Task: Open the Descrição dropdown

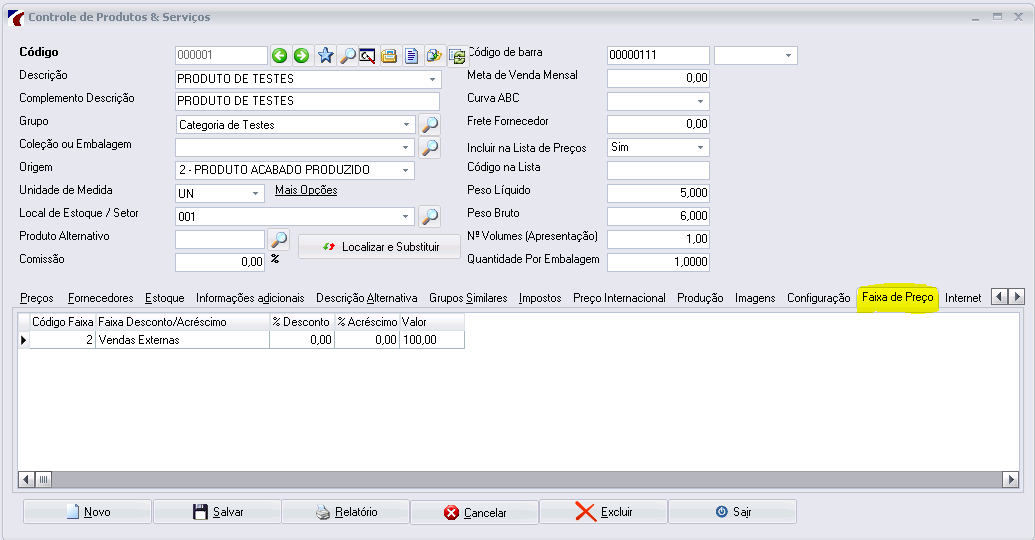Action: (432, 79)
